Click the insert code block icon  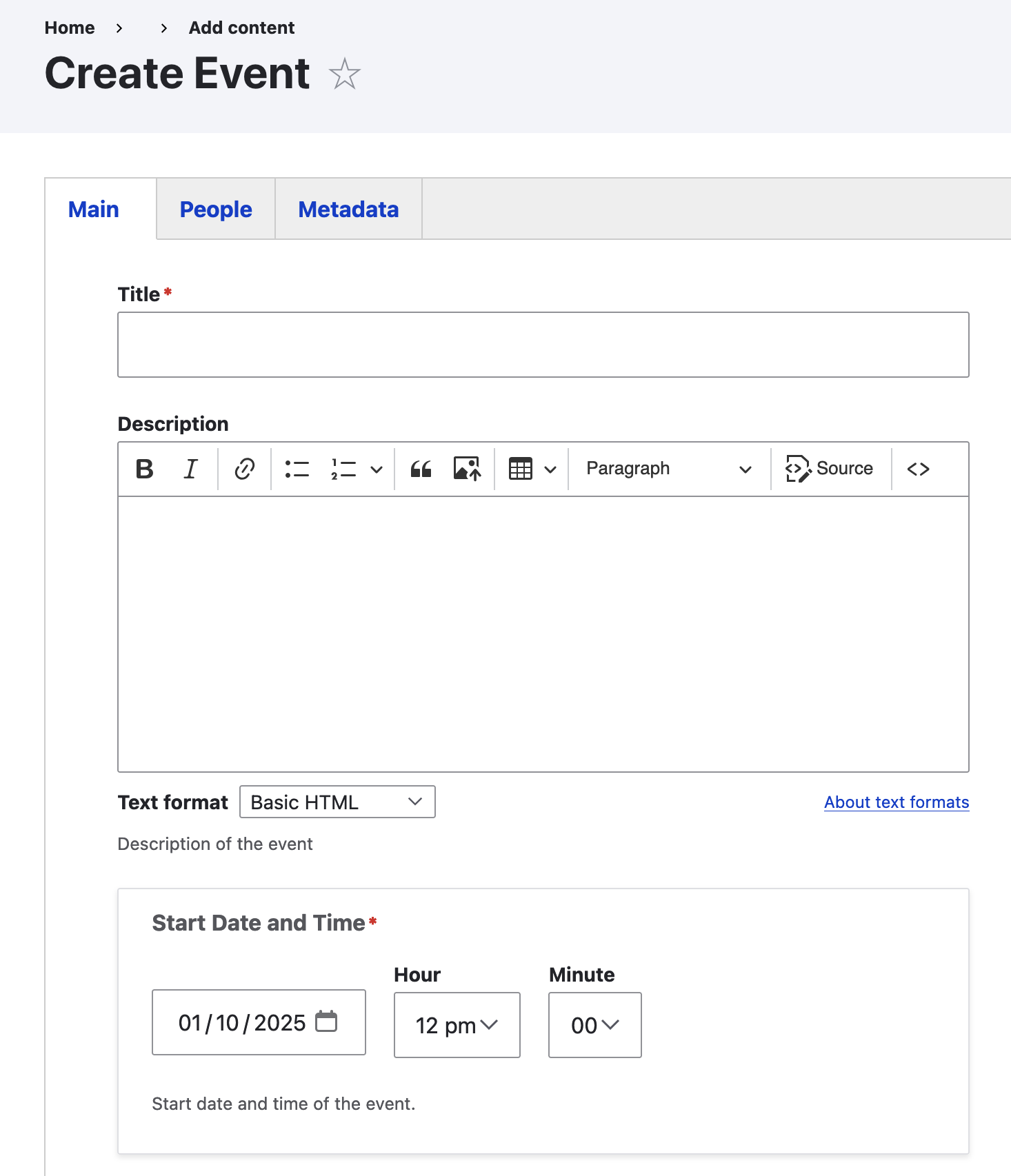pos(918,469)
